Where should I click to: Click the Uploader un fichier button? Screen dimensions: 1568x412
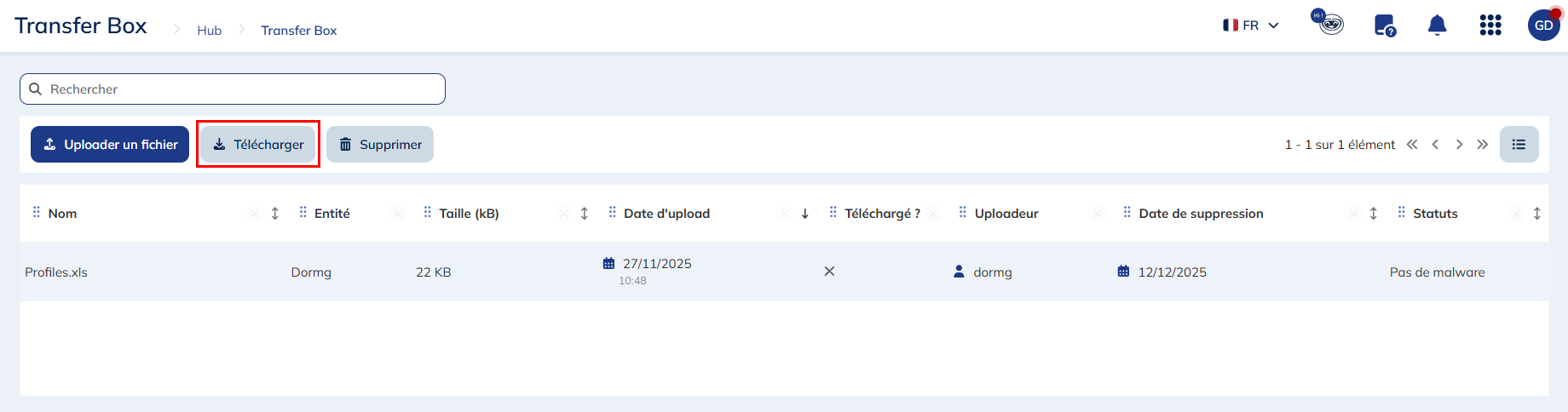pos(110,145)
